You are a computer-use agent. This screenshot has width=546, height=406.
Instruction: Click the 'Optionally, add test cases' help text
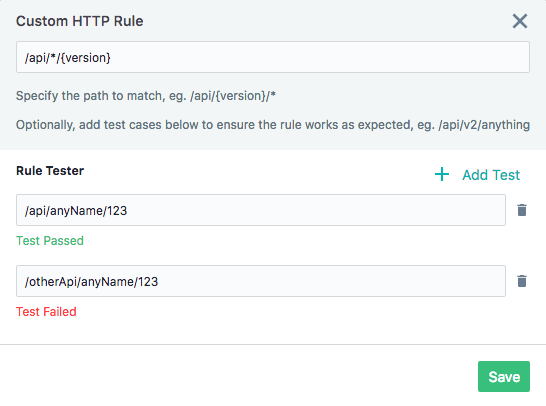coord(273,125)
